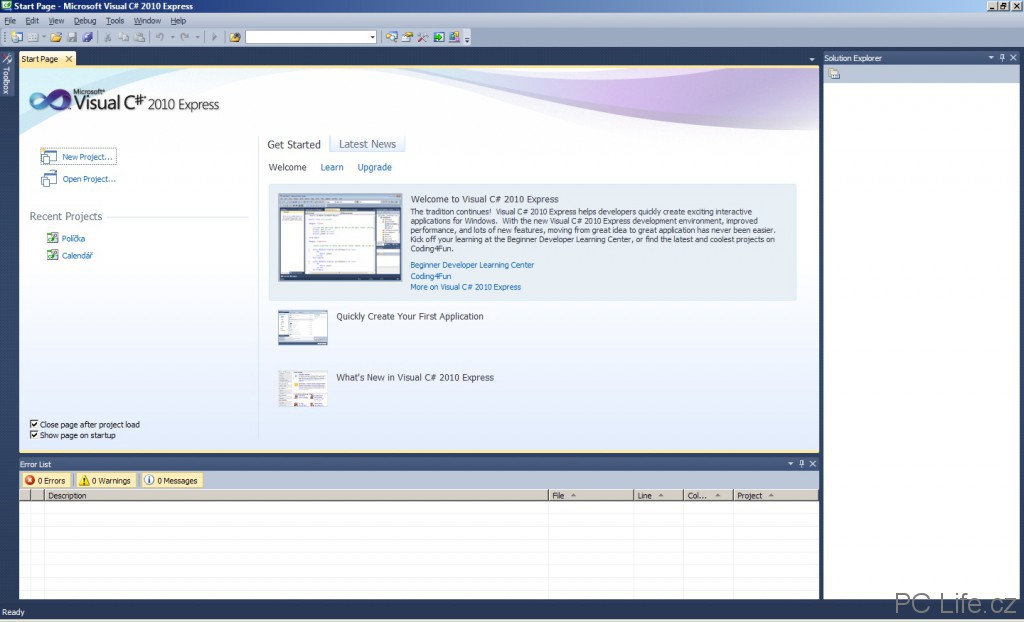Click the Save All toolbar icon

(x=87, y=37)
